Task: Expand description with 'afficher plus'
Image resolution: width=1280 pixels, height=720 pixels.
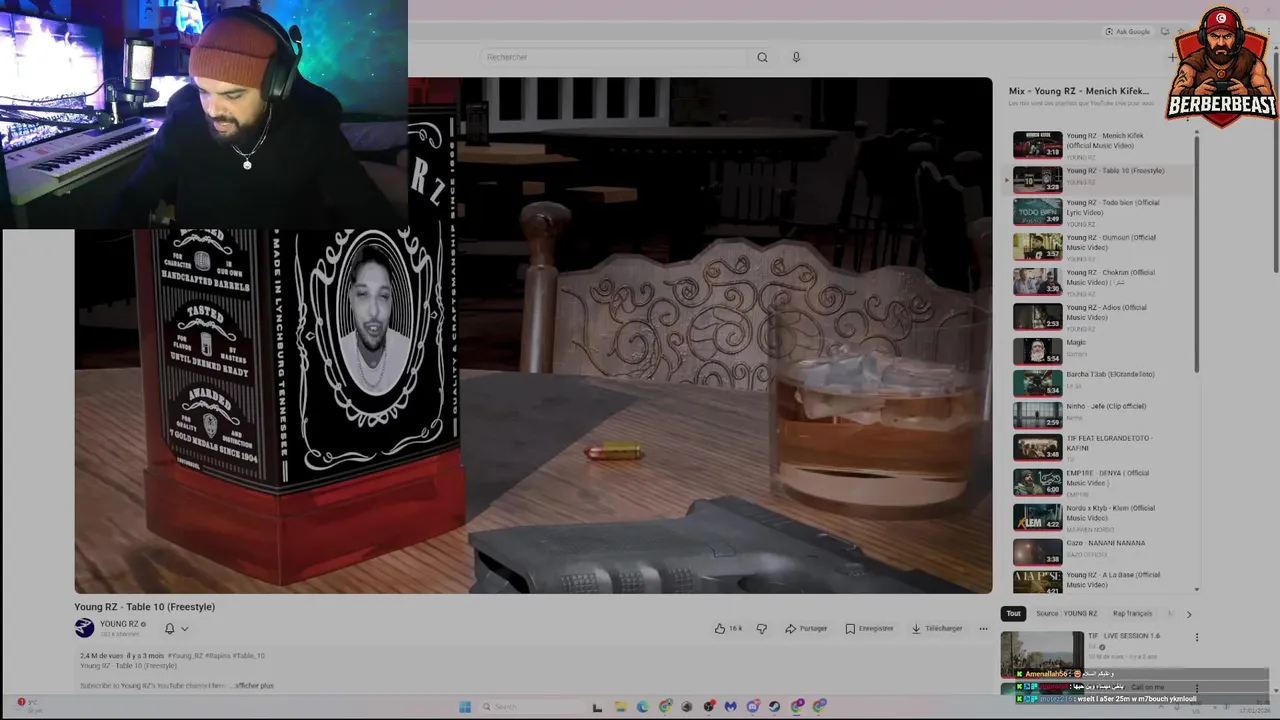Action: tap(254, 686)
